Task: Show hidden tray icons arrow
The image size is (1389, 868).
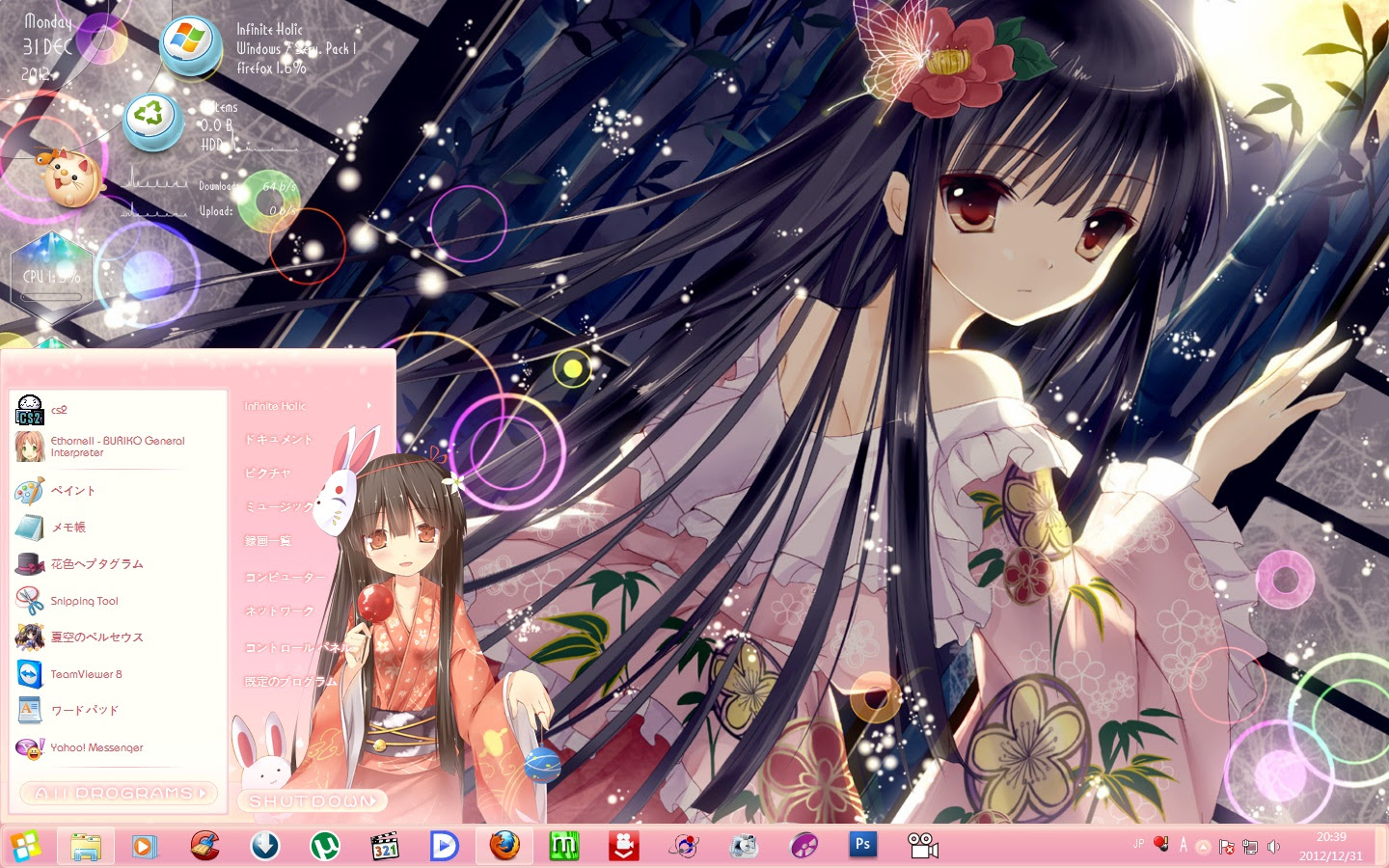Action: click(x=1204, y=847)
